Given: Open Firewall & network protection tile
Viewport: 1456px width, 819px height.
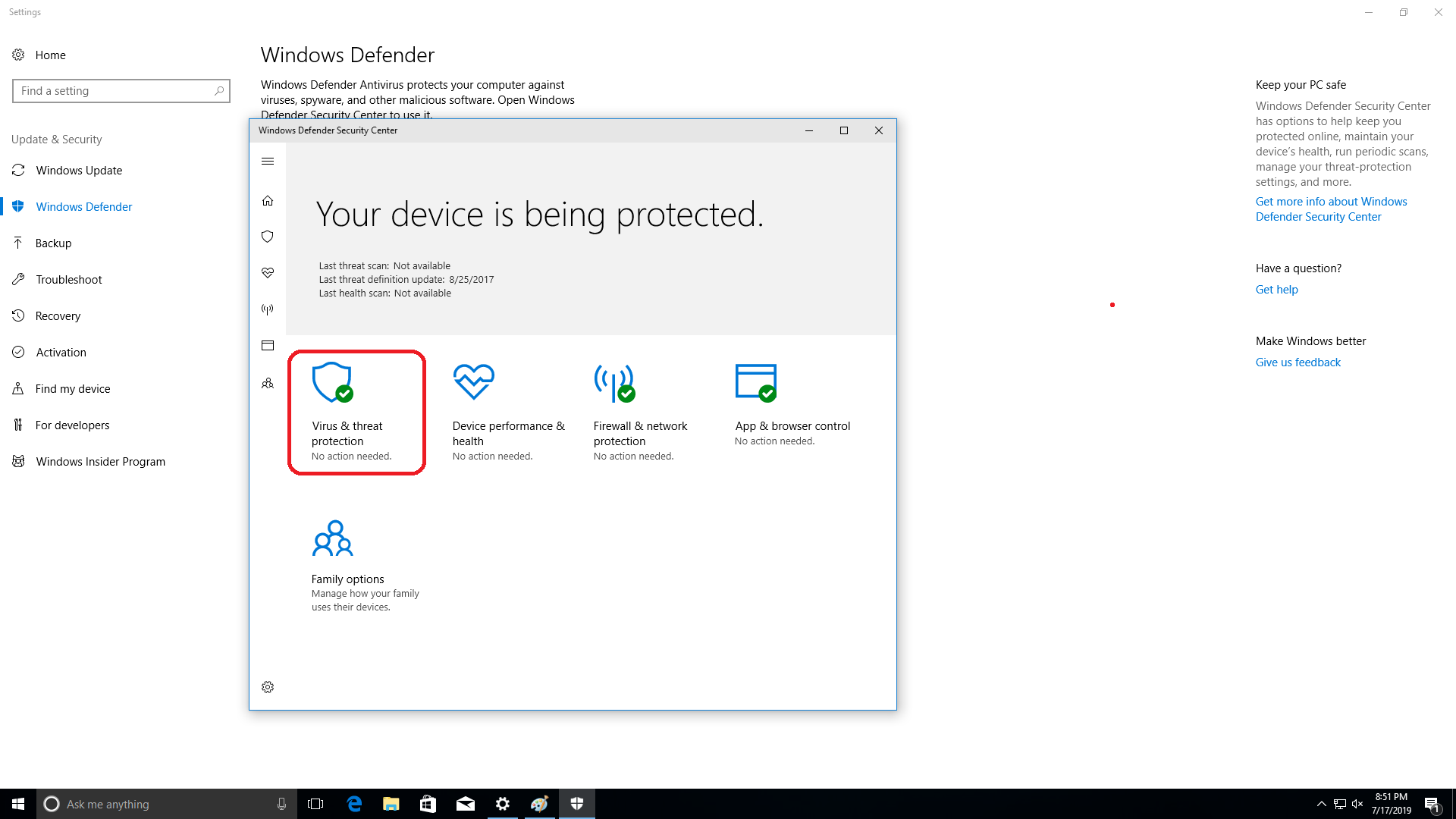Looking at the screenshot, I should (x=641, y=412).
